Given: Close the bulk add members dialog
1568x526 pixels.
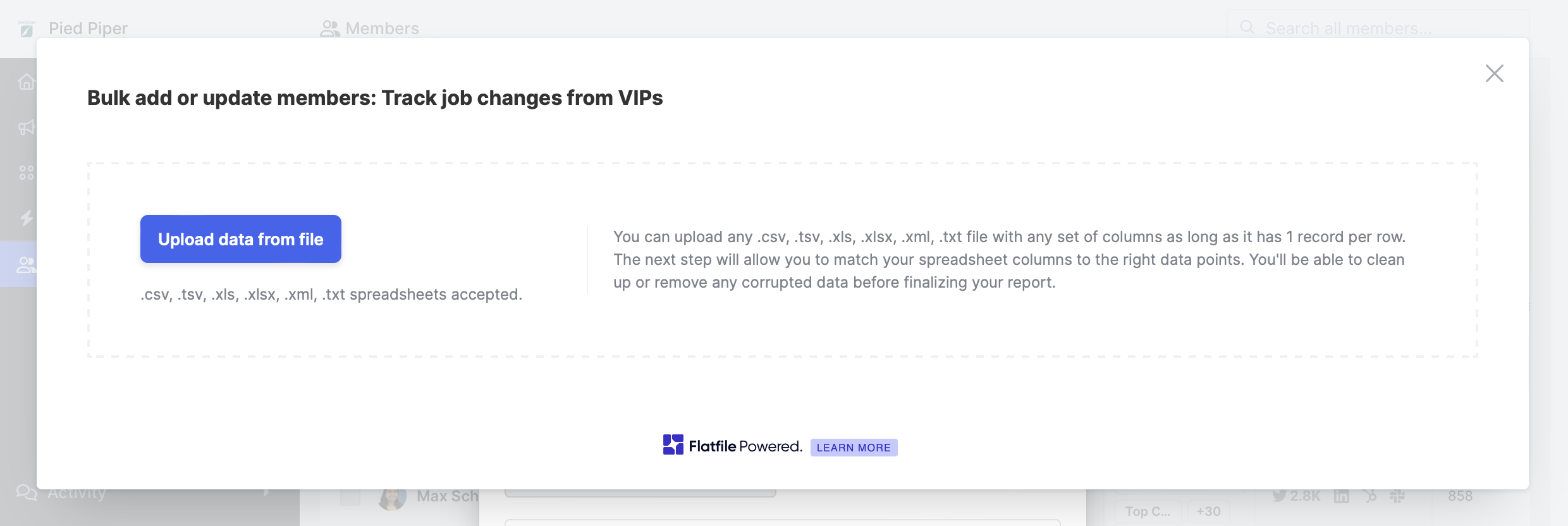Looking at the screenshot, I should 1494,73.
